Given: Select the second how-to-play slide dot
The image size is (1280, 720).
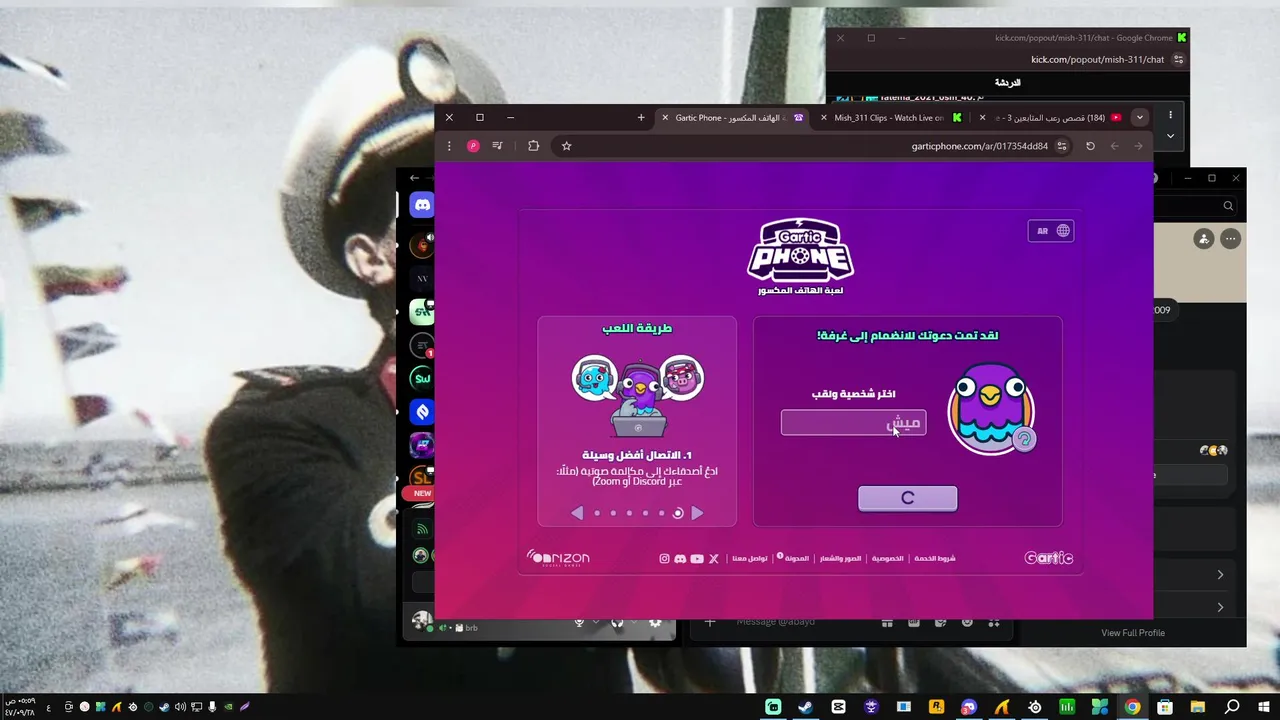Looking at the screenshot, I should [613, 513].
